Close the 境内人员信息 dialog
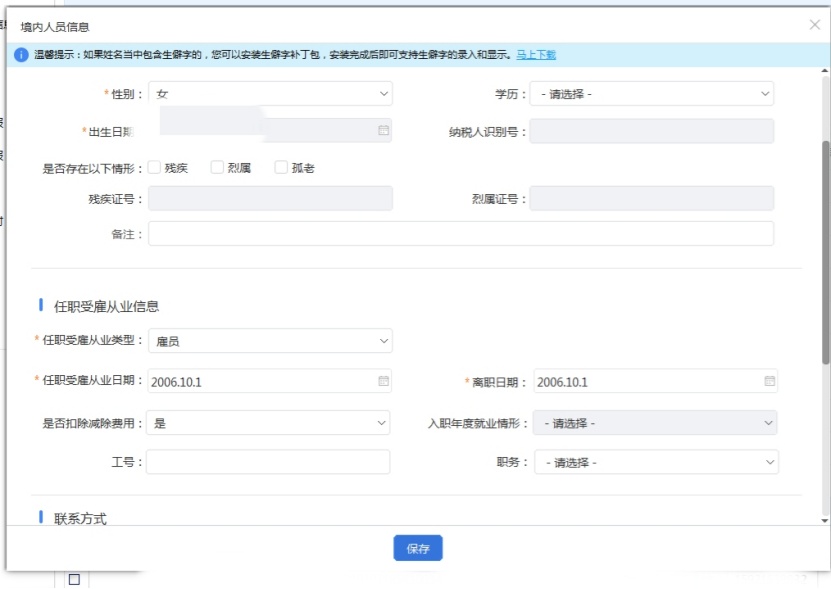831x589 pixels. 814,25
